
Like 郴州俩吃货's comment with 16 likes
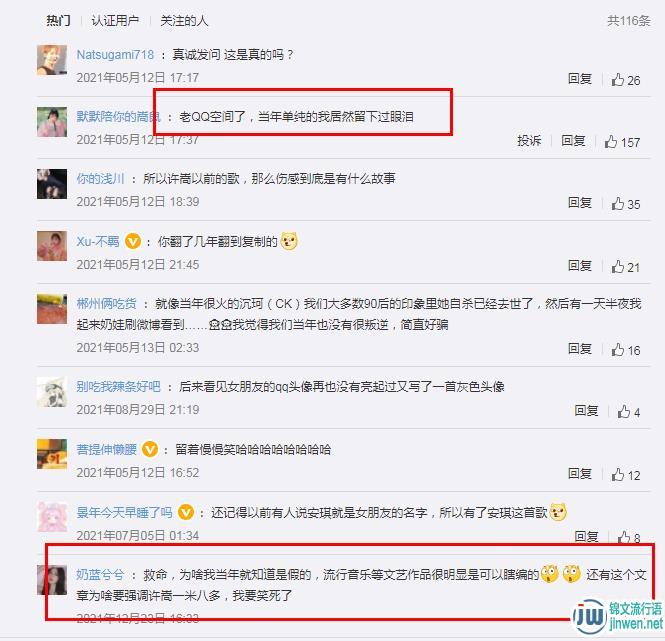click(x=618, y=349)
